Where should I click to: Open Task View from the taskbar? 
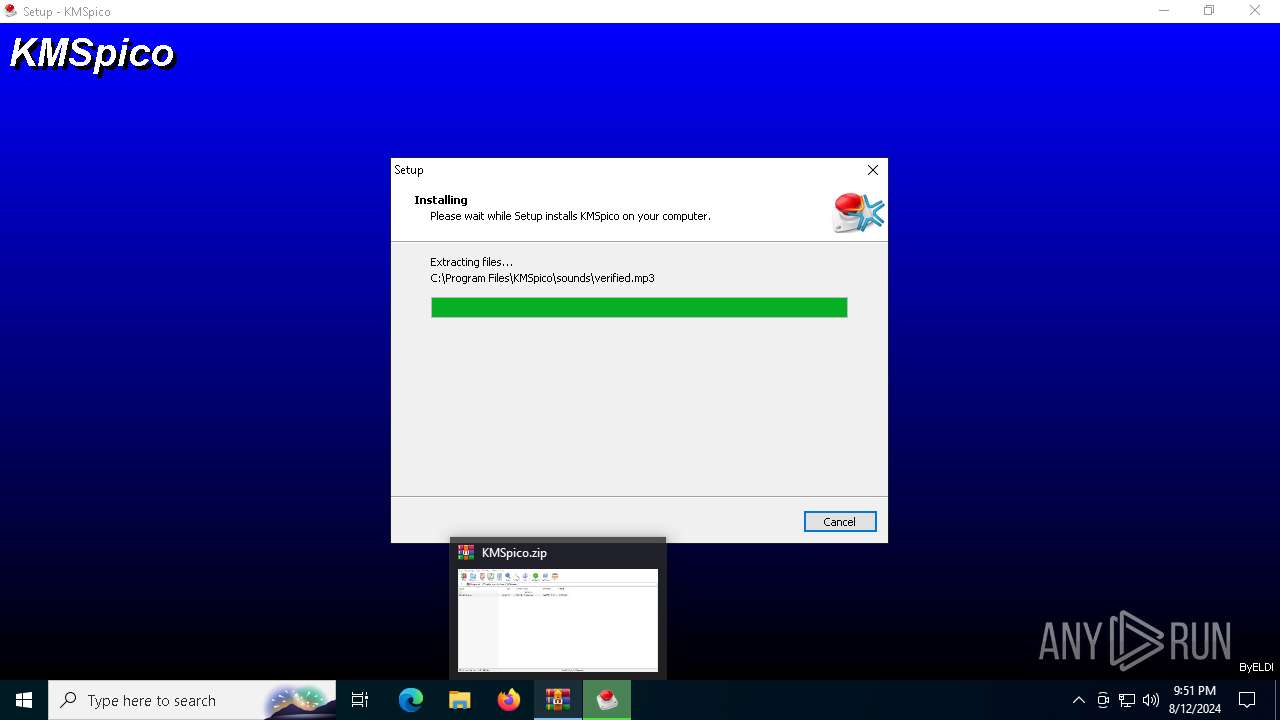(x=360, y=700)
